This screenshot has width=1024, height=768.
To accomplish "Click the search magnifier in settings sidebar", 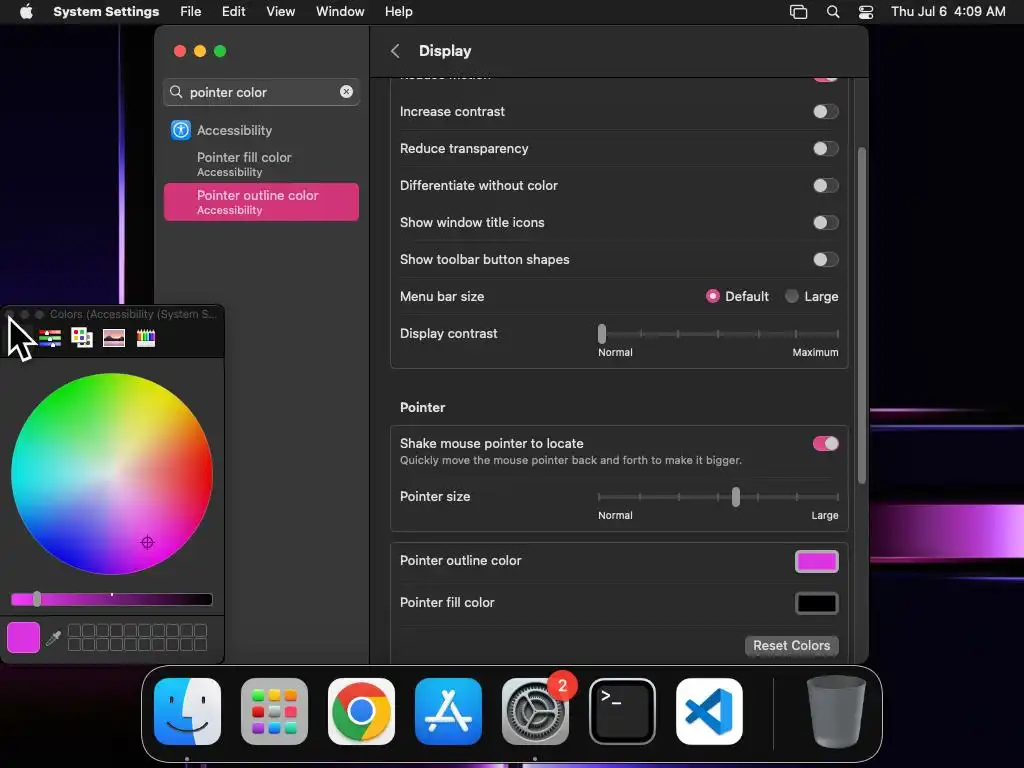I will [x=176, y=92].
